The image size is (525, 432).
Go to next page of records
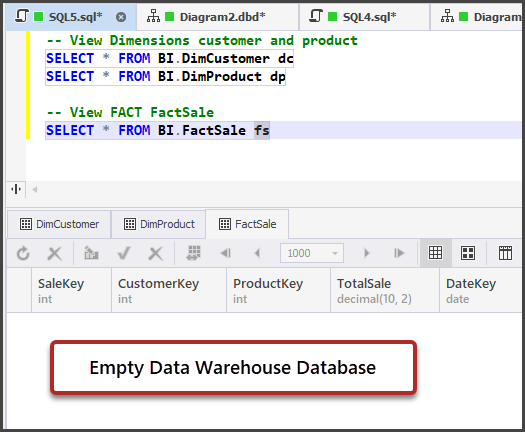(367, 253)
